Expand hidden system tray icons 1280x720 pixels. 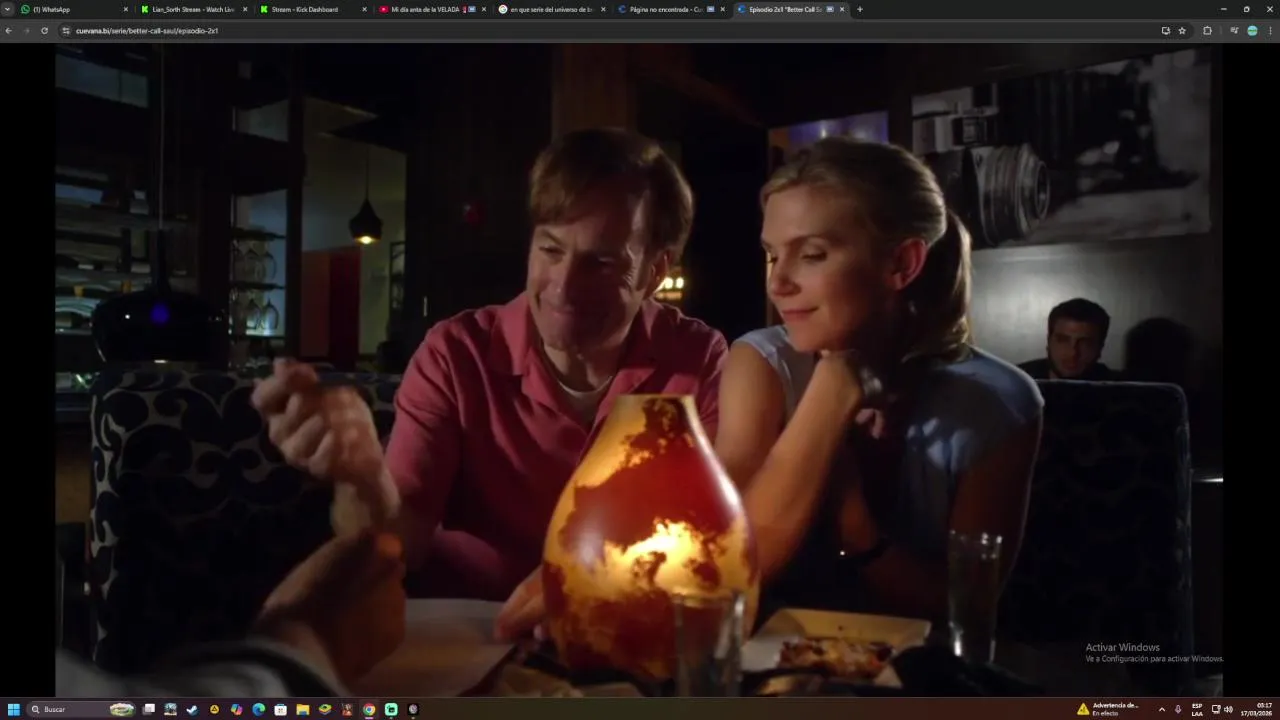coord(1161,709)
